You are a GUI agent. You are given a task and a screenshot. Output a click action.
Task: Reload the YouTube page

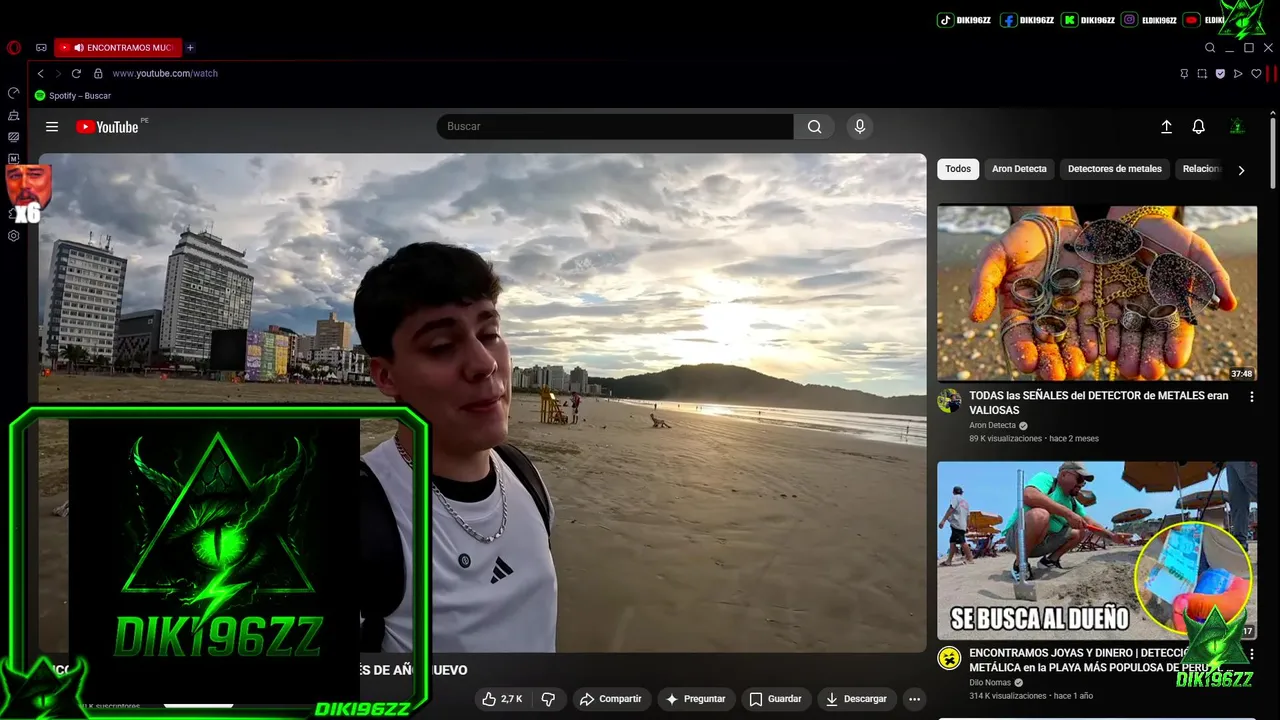[76, 73]
